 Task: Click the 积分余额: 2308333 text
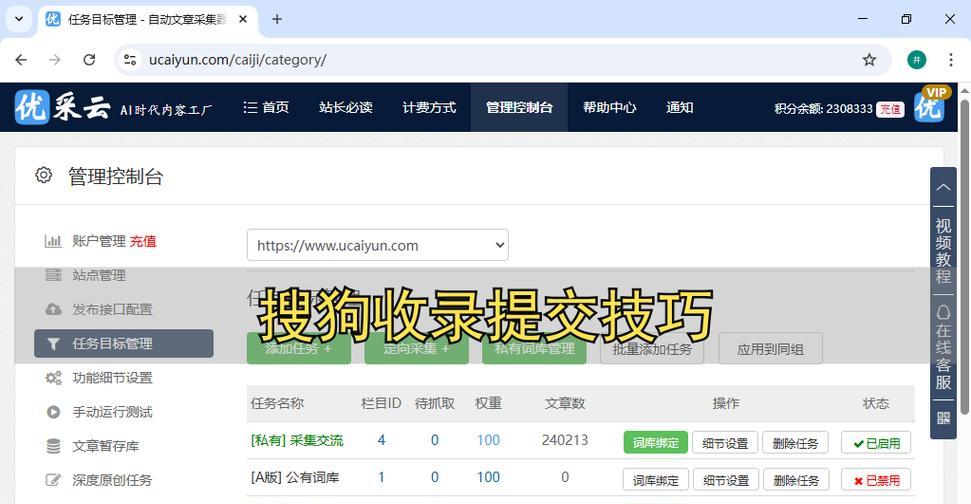coord(823,108)
